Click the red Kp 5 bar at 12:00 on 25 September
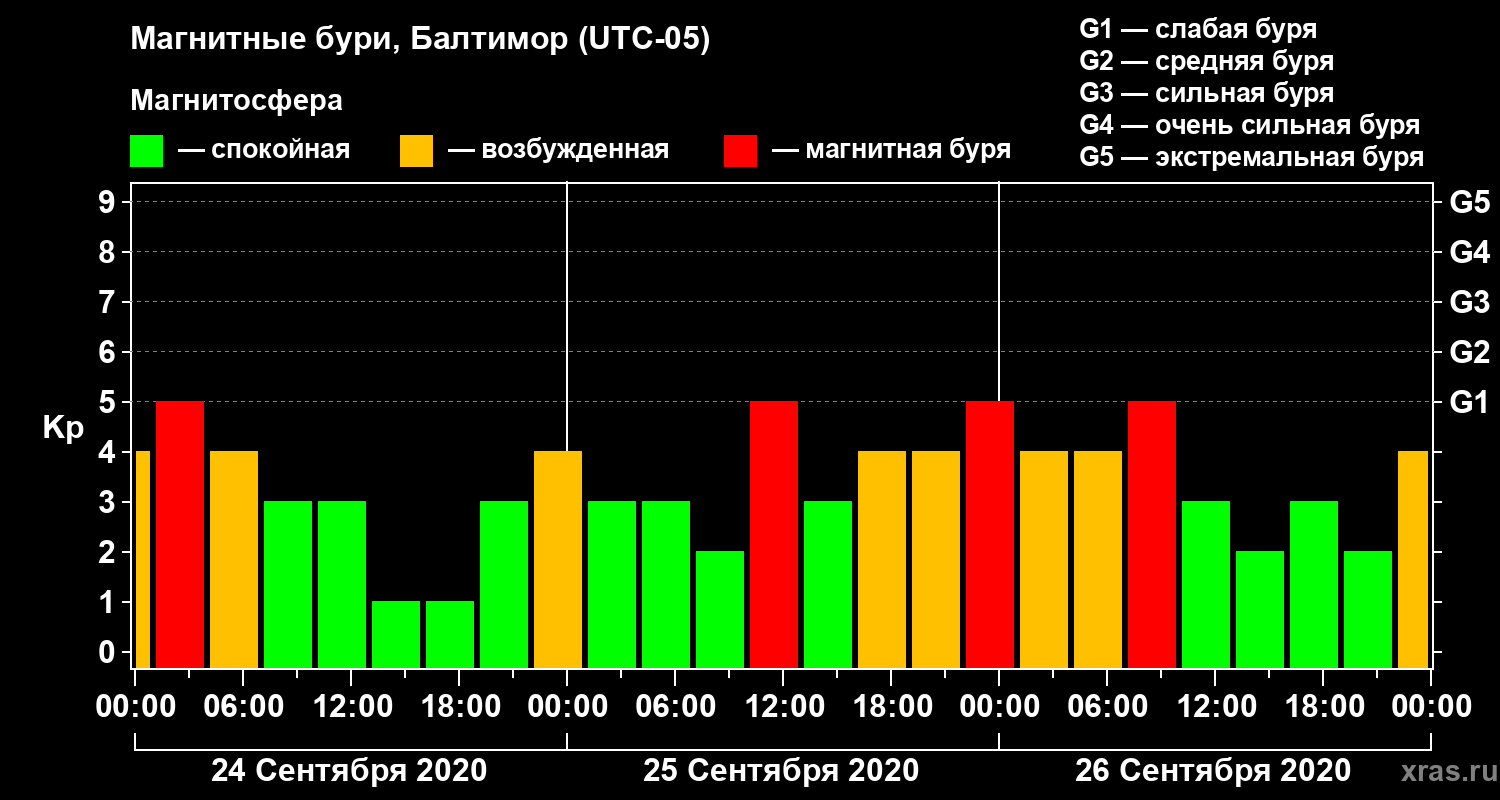This screenshot has height=800, width=1500. [774, 534]
